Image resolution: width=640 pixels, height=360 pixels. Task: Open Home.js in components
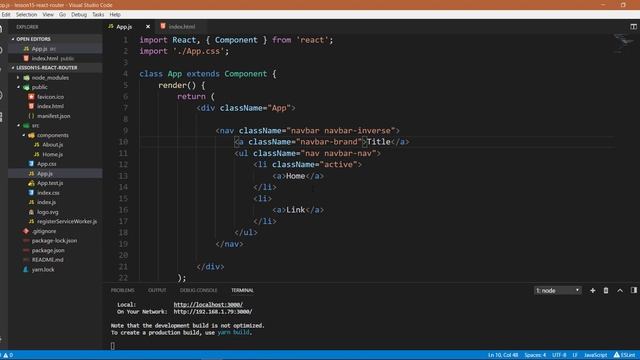[53, 154]
